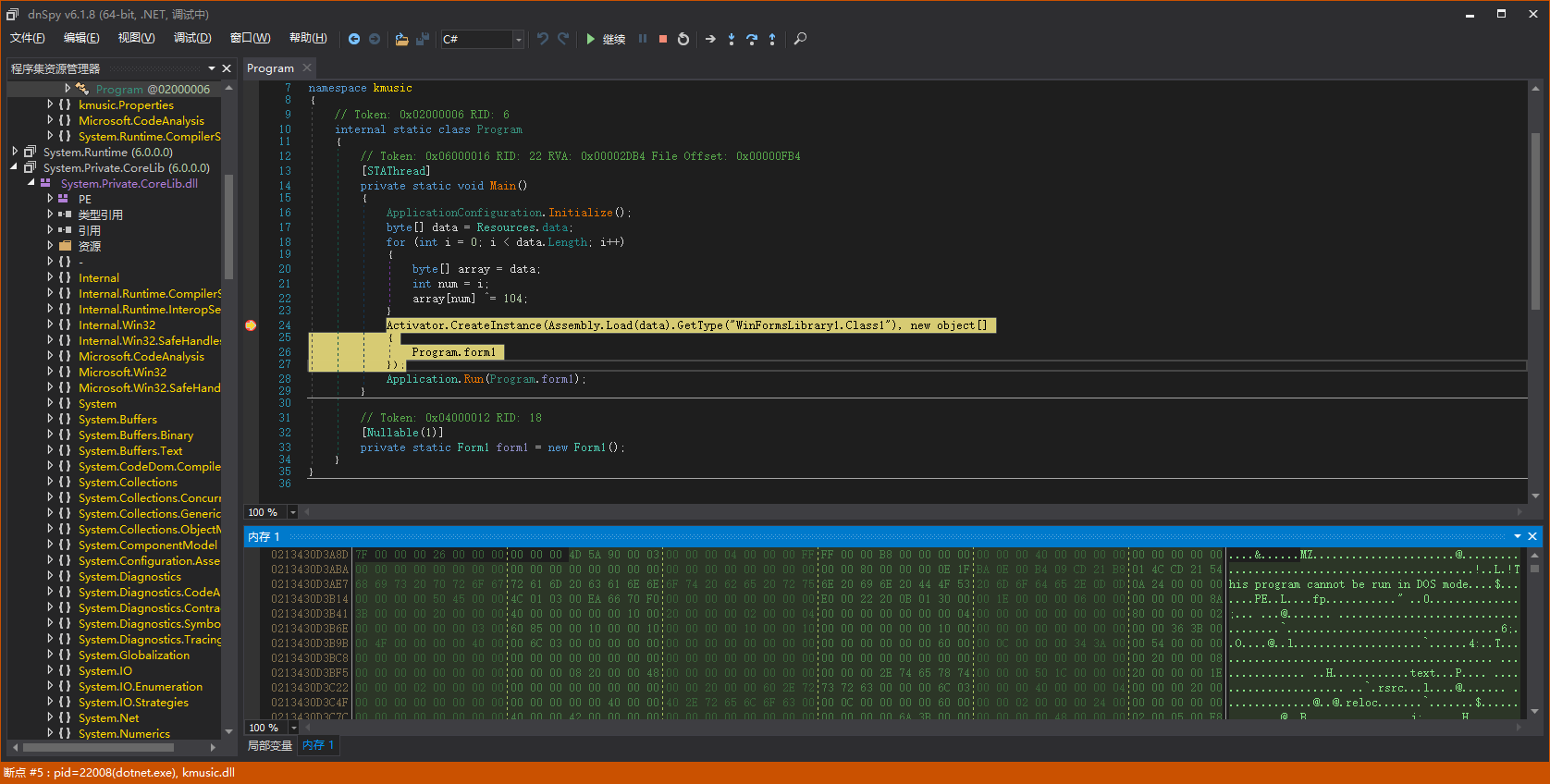
Task: Click the step out icon
Action: pyautogui.click(x=772, y=39)
